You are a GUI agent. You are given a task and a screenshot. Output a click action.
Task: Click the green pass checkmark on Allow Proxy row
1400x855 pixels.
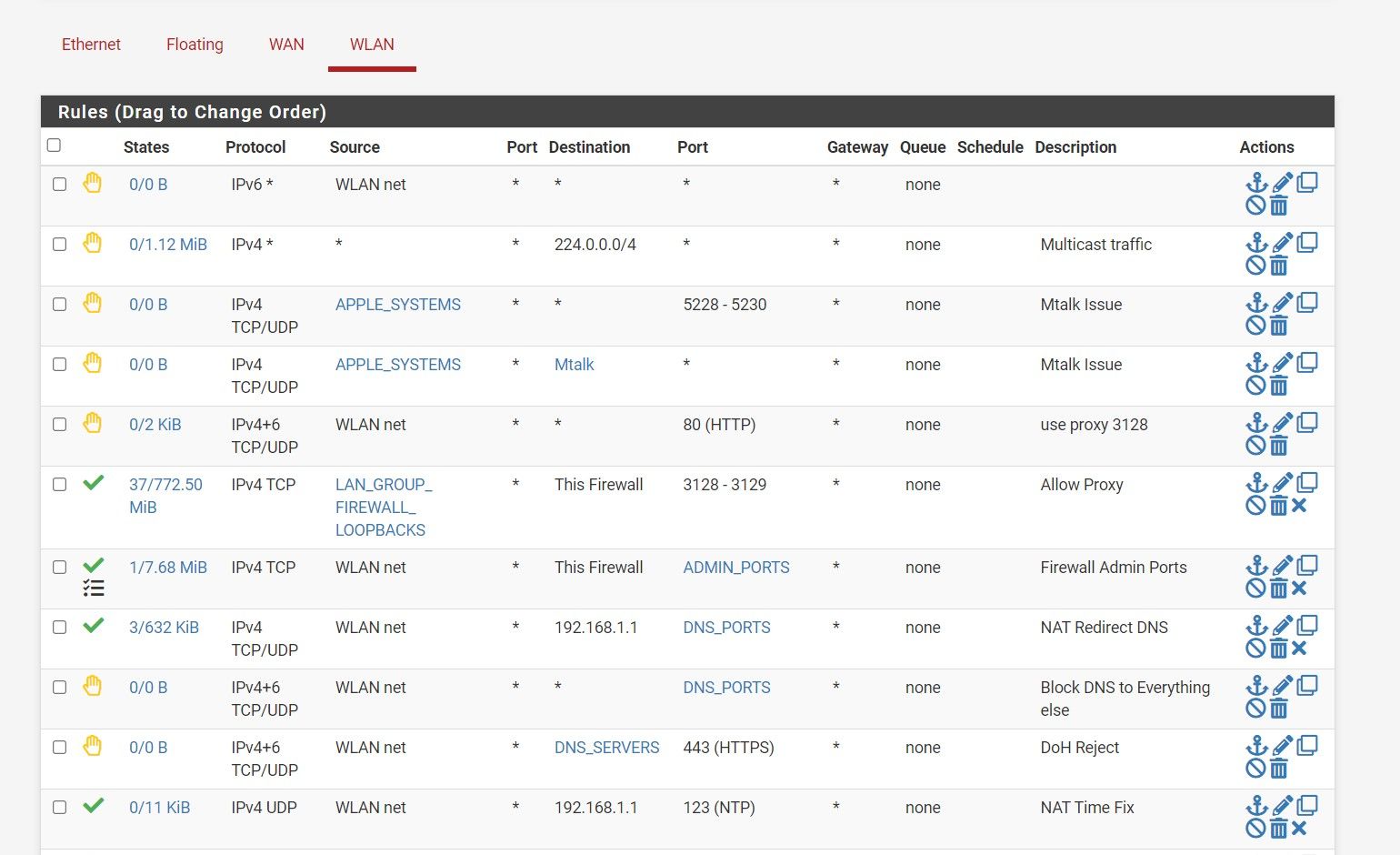(94, 483)
